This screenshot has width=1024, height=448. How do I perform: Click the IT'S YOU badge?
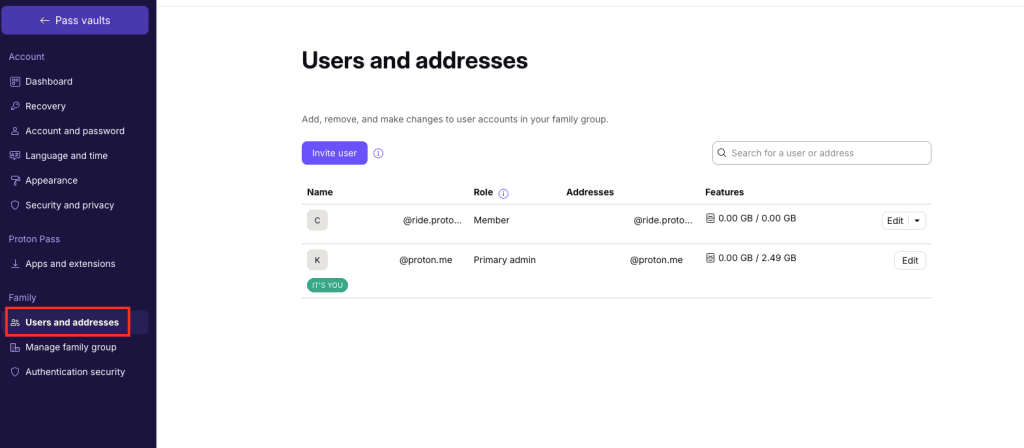[327, 285]
